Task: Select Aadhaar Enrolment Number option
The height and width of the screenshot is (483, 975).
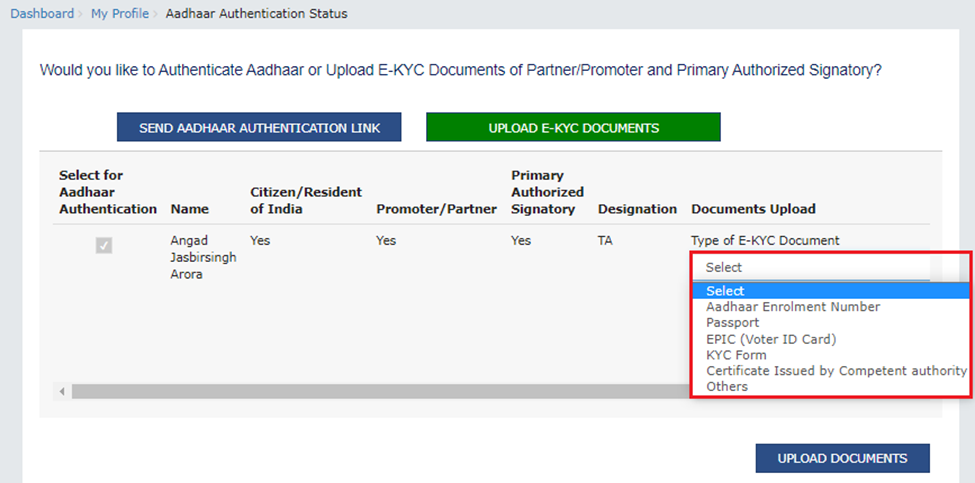Action: pyautogui.click(x=831, y=306)
